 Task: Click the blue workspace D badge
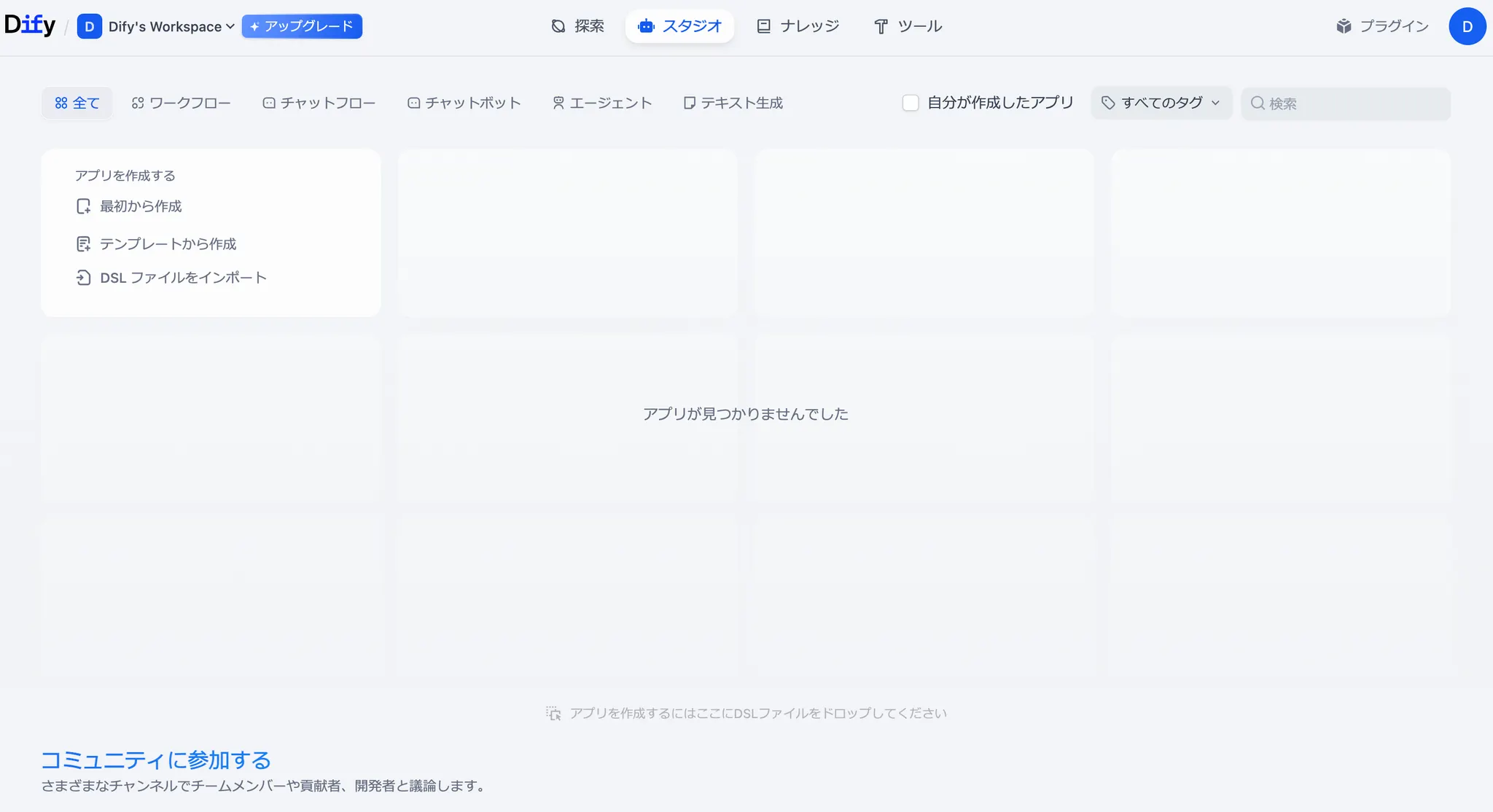(89, 26)
